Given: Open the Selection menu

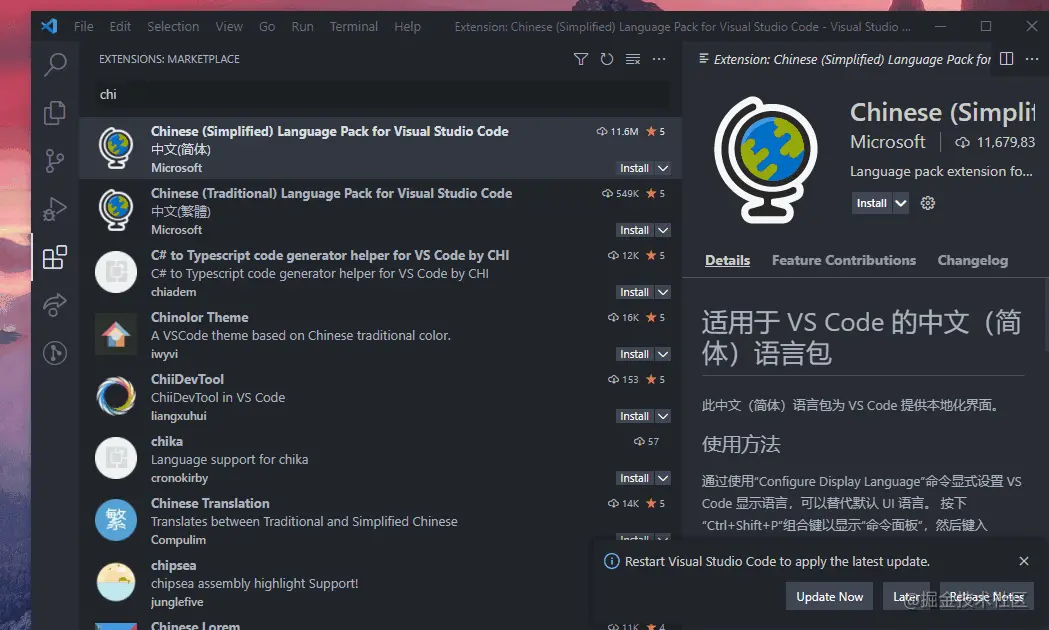Looking at the screenshot, I should click(173, 26).
